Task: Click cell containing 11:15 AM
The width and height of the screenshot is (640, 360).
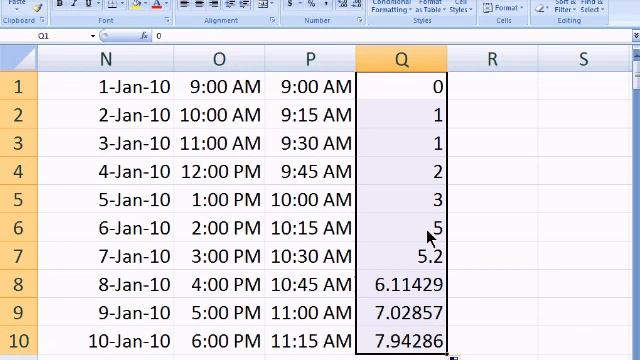Action: [310, 341]
